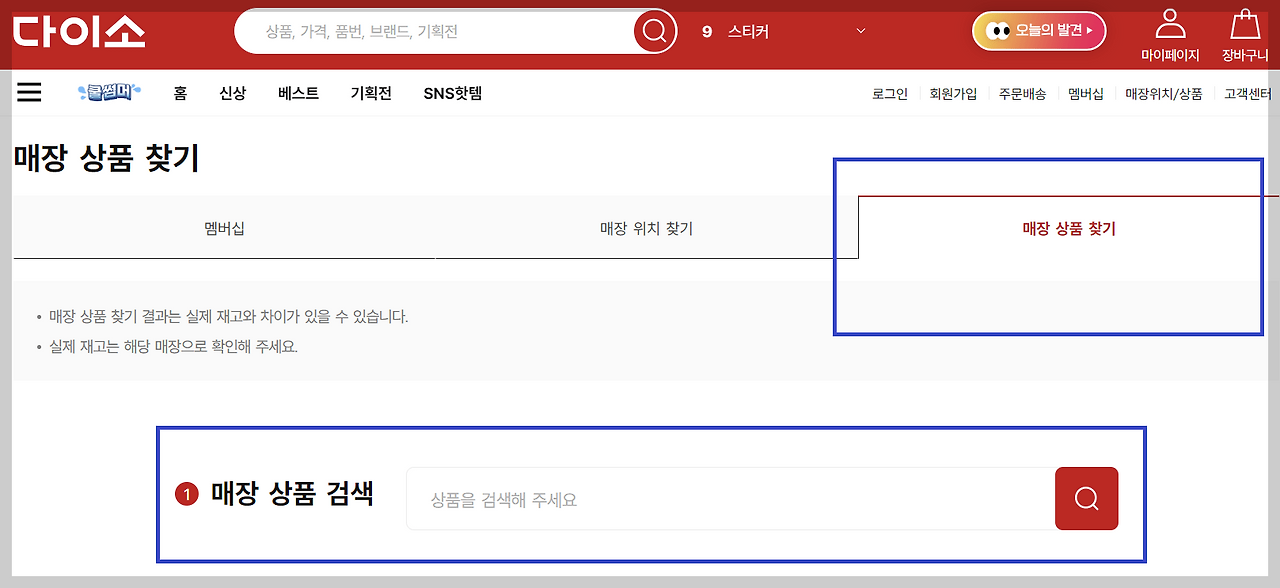
Task: Click the 오늘의 발견 button
Action: pos(1039,31)
